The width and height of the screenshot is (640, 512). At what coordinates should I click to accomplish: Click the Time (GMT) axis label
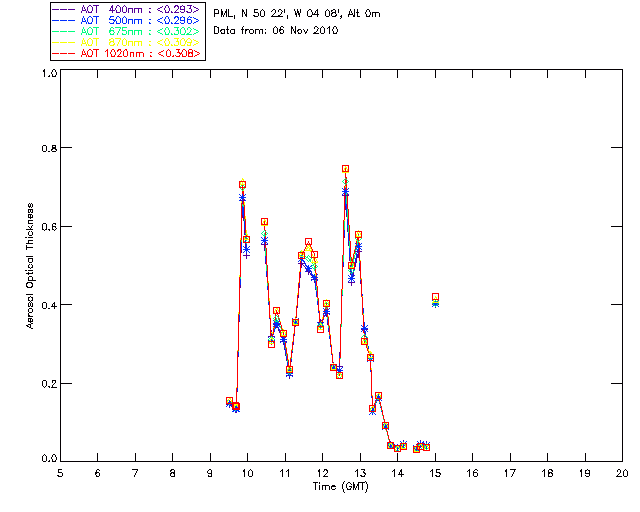pos(341,486)
